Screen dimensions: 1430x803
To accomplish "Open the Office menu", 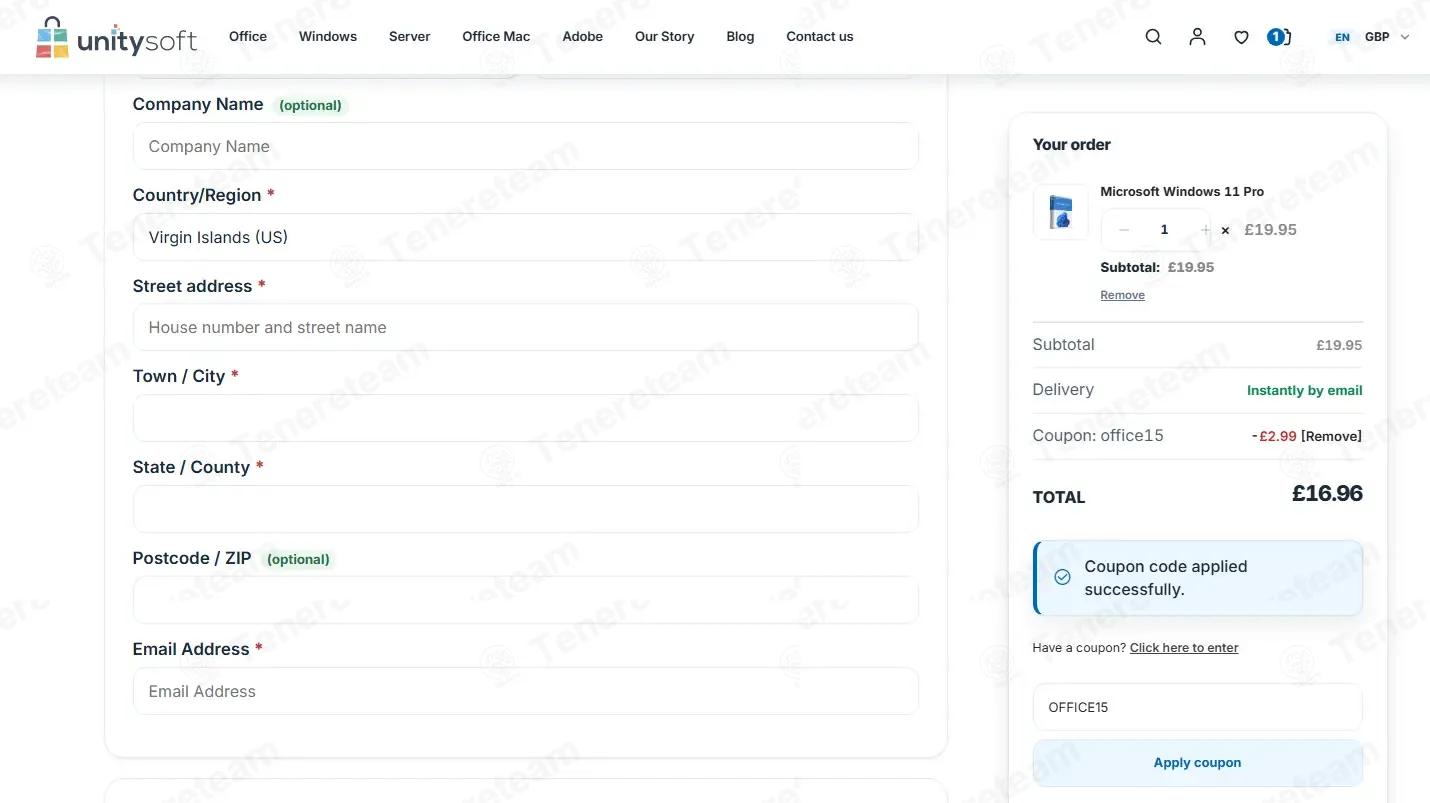I will (248, 37).
